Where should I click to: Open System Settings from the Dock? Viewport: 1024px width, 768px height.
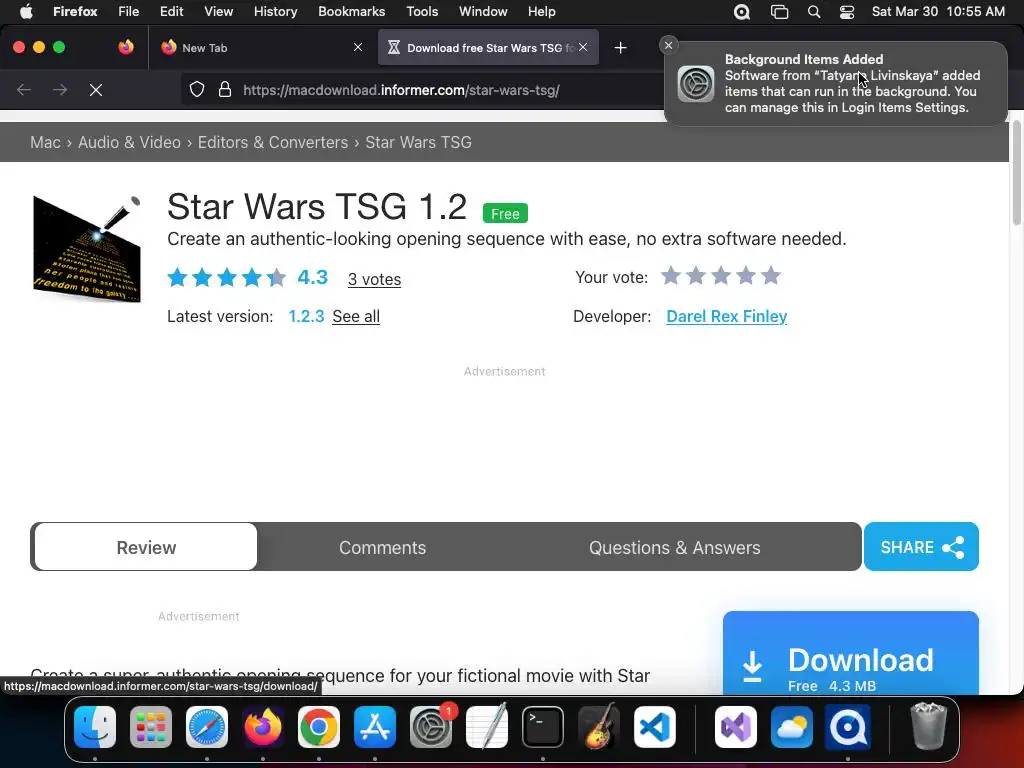(x=431, y=727)
